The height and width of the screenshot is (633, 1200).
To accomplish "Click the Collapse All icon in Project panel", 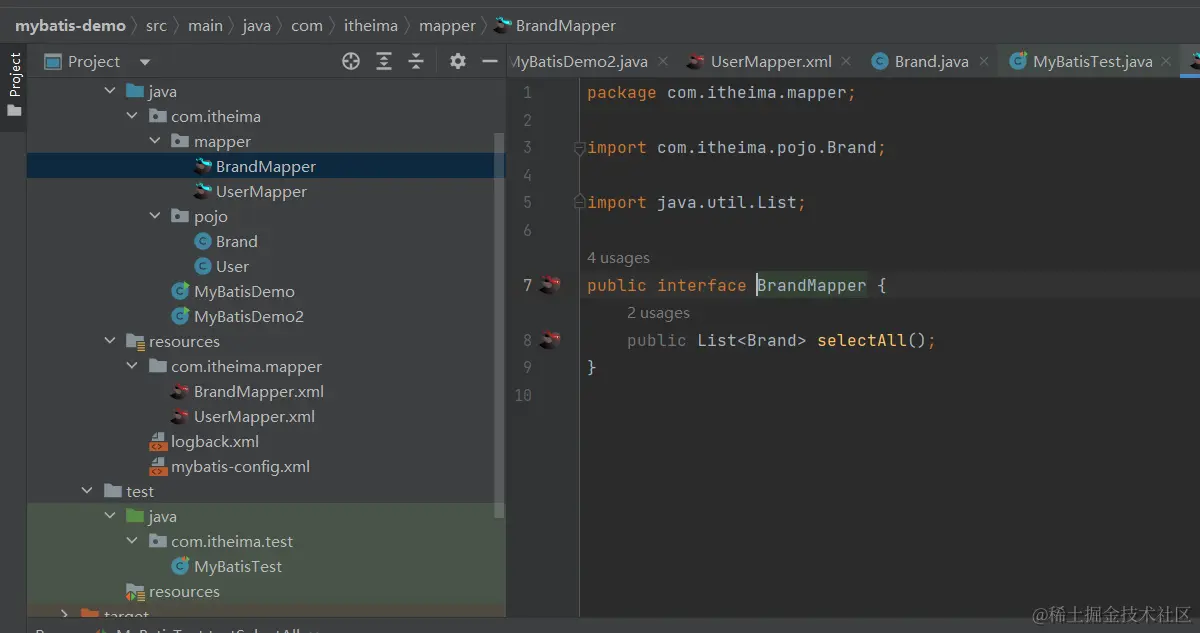I will tap(416, 61).
